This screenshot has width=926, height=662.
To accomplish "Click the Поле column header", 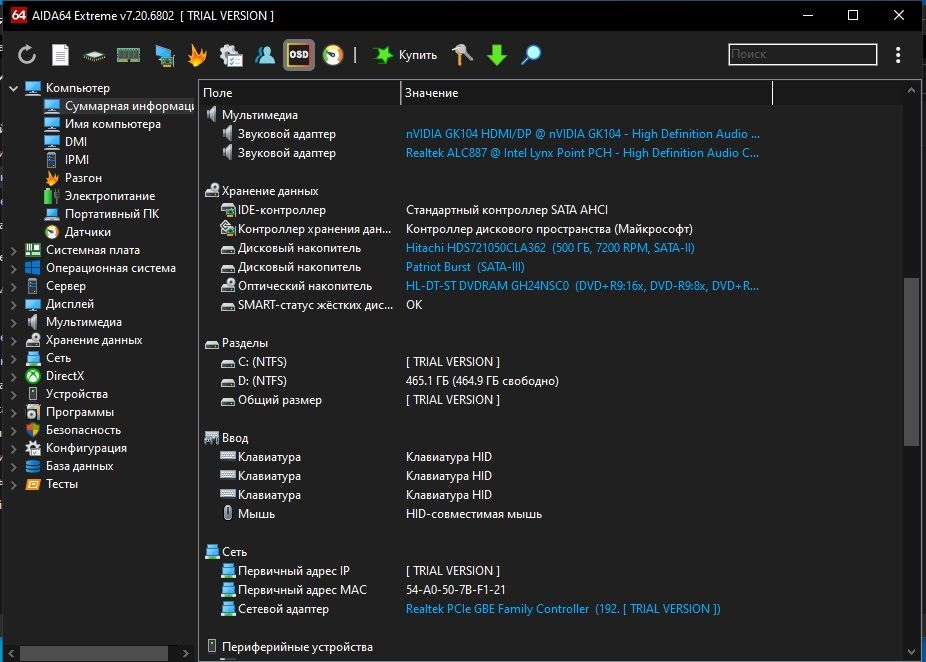I will (x=300, y=93).
